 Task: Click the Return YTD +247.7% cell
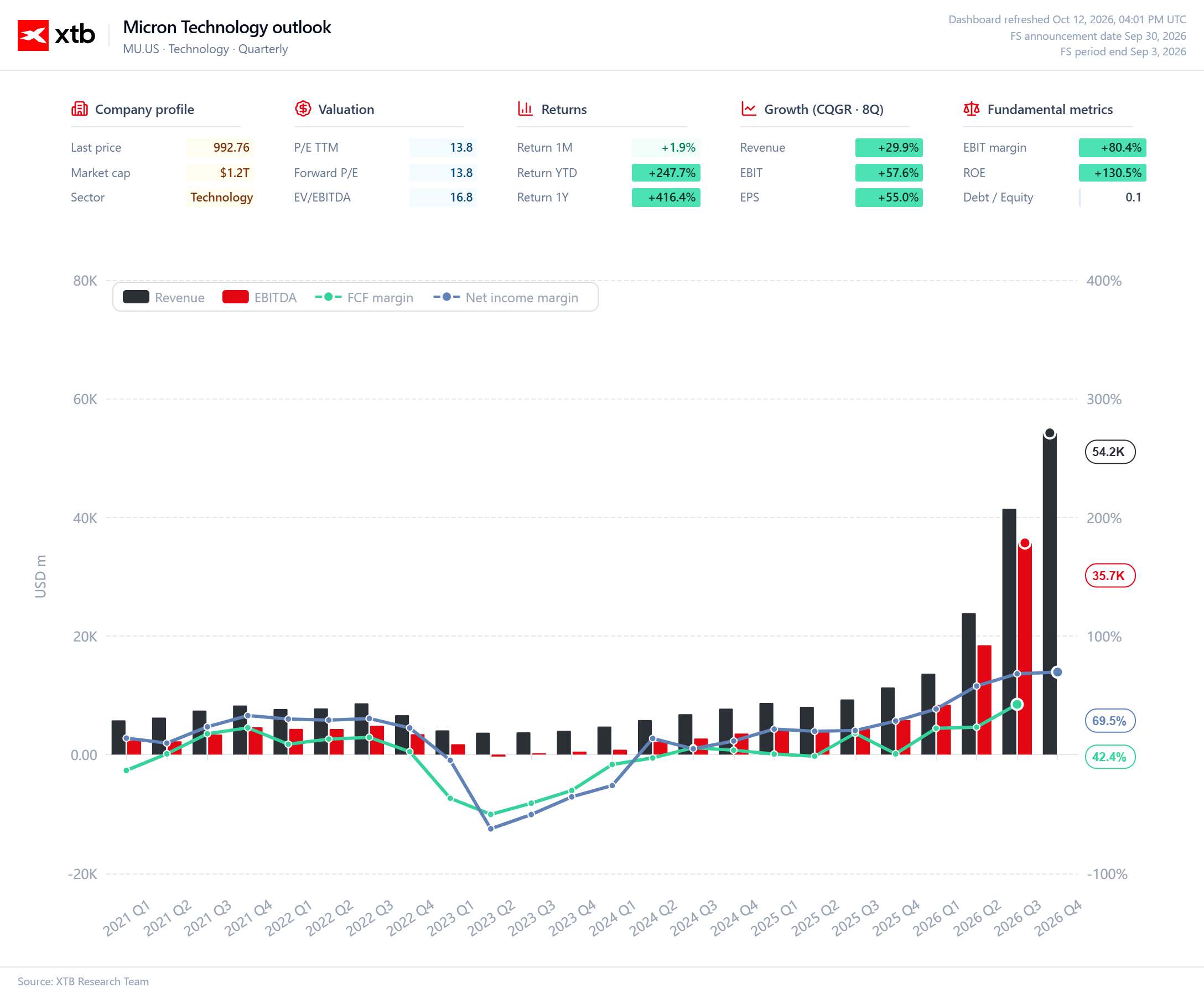(666, 173)
